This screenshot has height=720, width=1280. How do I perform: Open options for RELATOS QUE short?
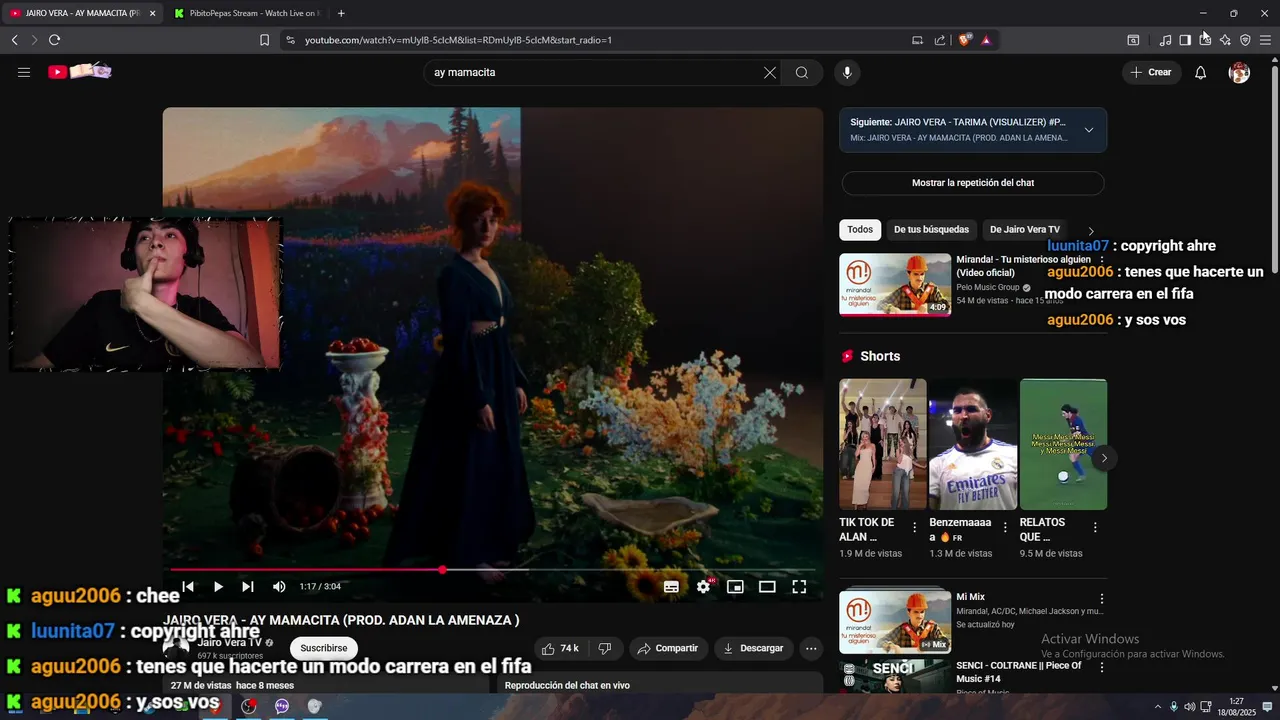tap(1095, 527)
